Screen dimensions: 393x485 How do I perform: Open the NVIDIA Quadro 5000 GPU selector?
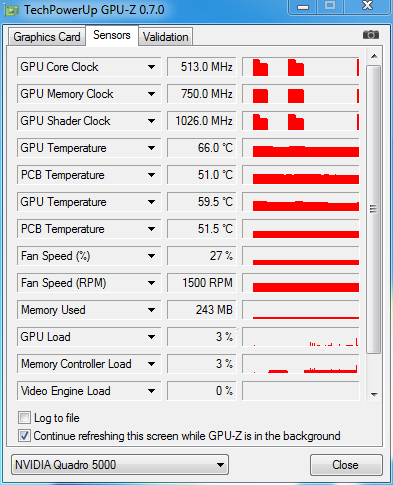coord(120,465)
